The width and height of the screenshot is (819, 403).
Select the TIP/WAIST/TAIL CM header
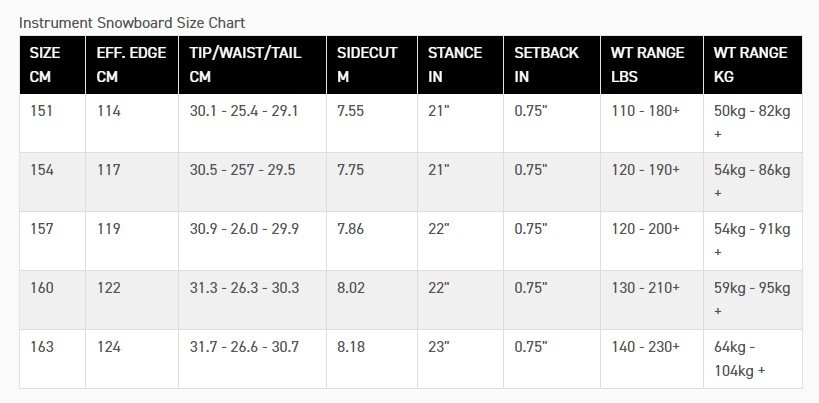point(252,65)
